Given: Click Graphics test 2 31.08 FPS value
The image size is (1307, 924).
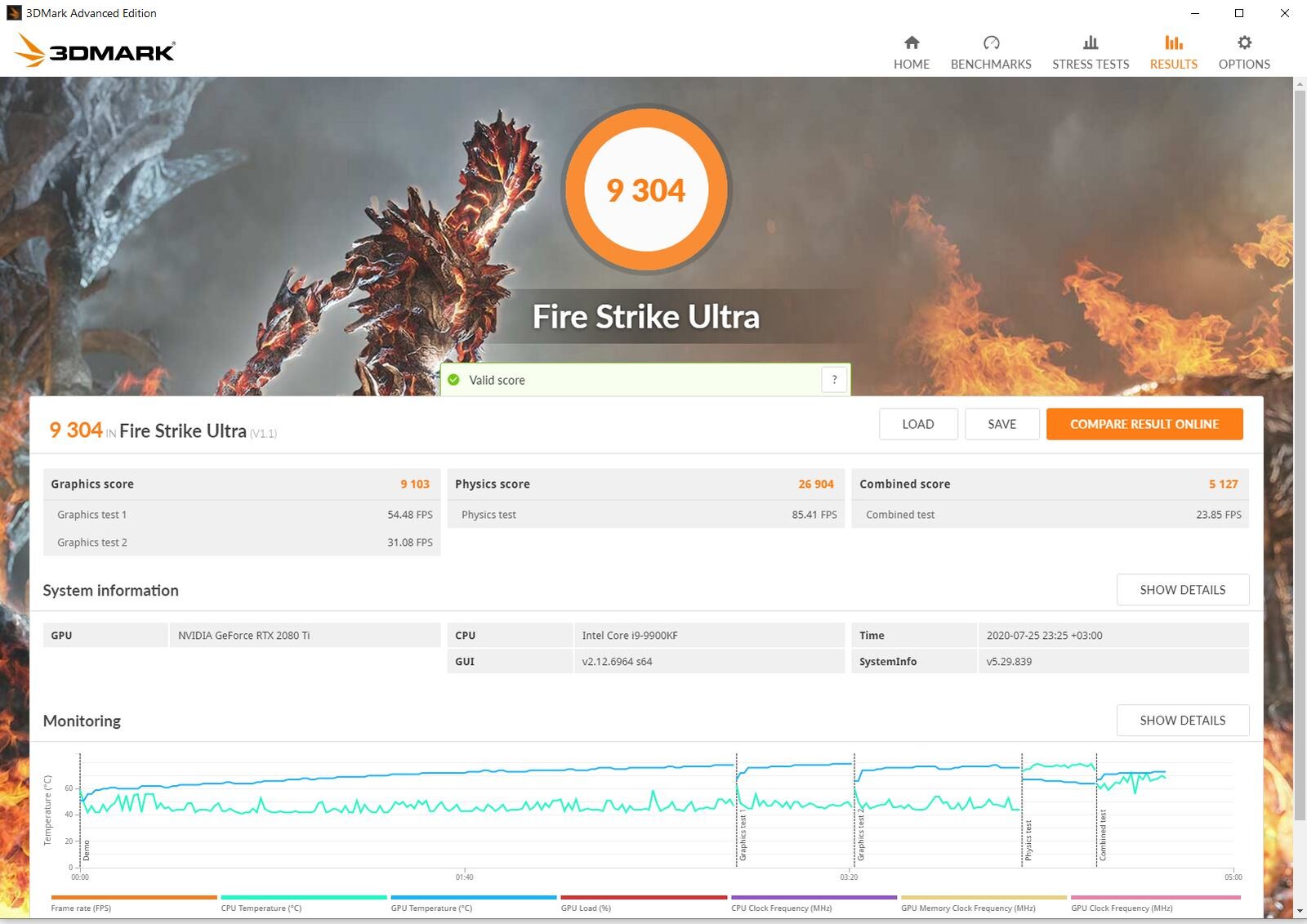Looking at the screenshot, I should point(410,542).
